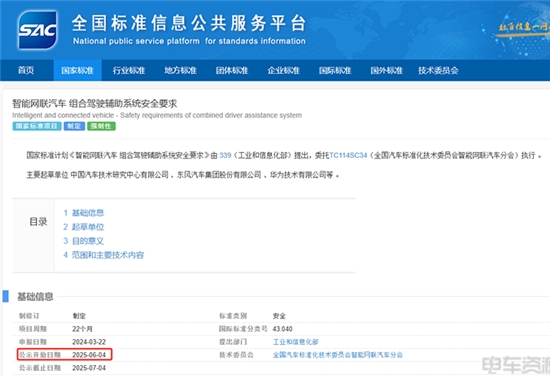
Task: Open the 工业和信息化部 proposing department link
Action: click(x=296, y=342)
